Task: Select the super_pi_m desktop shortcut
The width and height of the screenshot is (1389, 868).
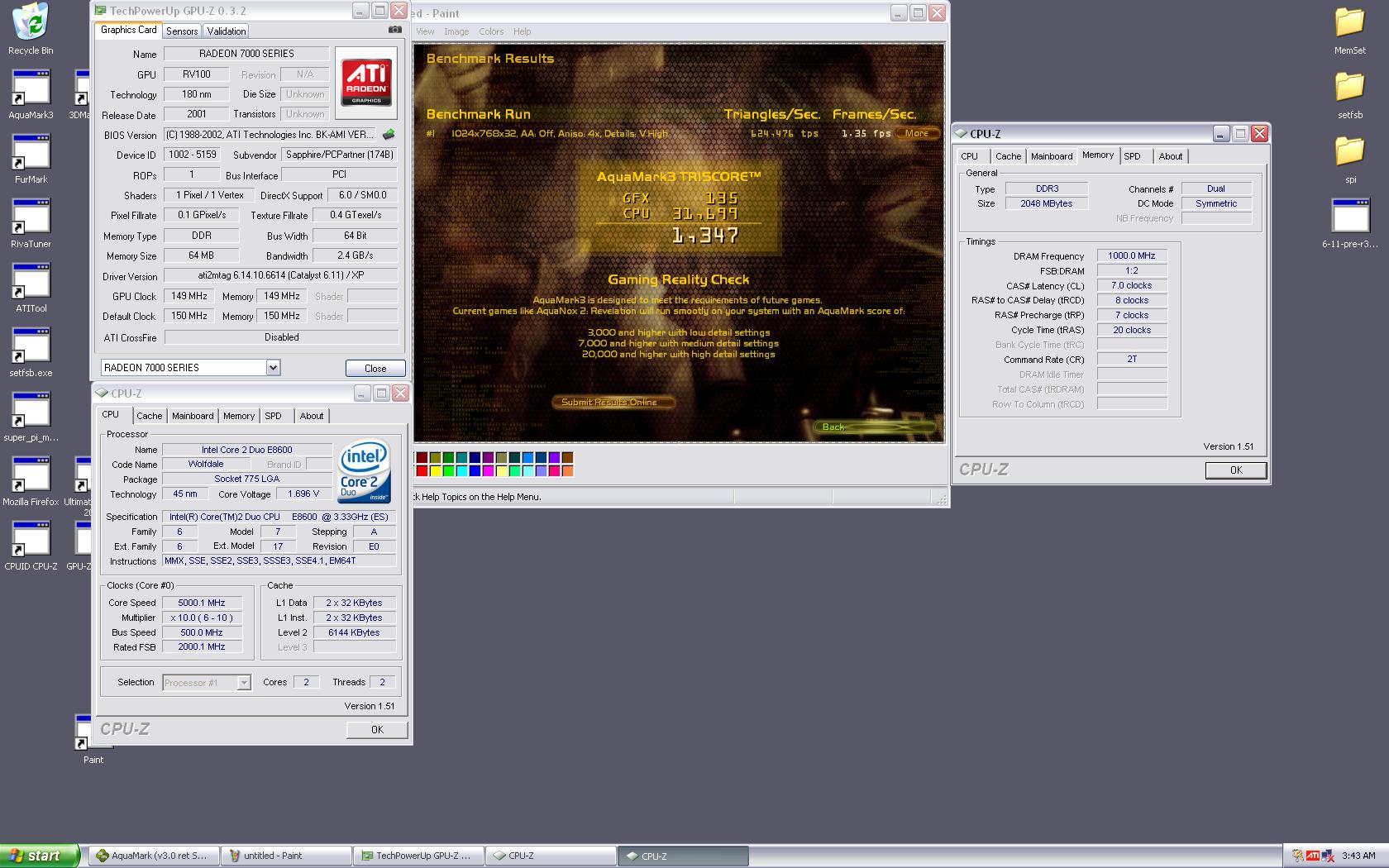Action: tap(31, 417)
